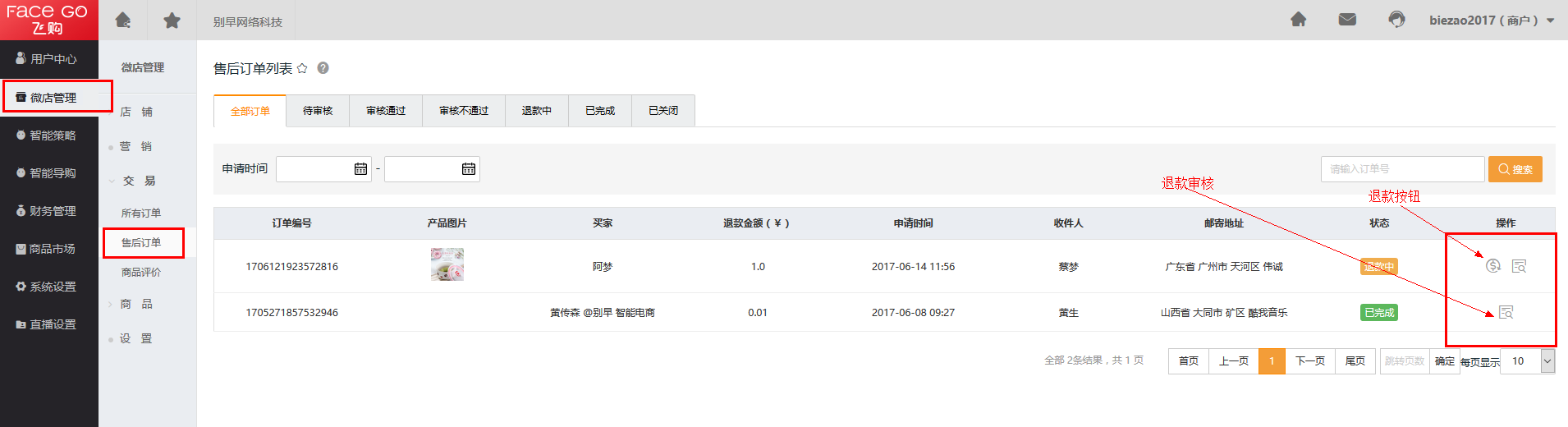Click the help question mark beside 售后订单列表
The width and height of the screenshot is (1568, 427).
323,68
